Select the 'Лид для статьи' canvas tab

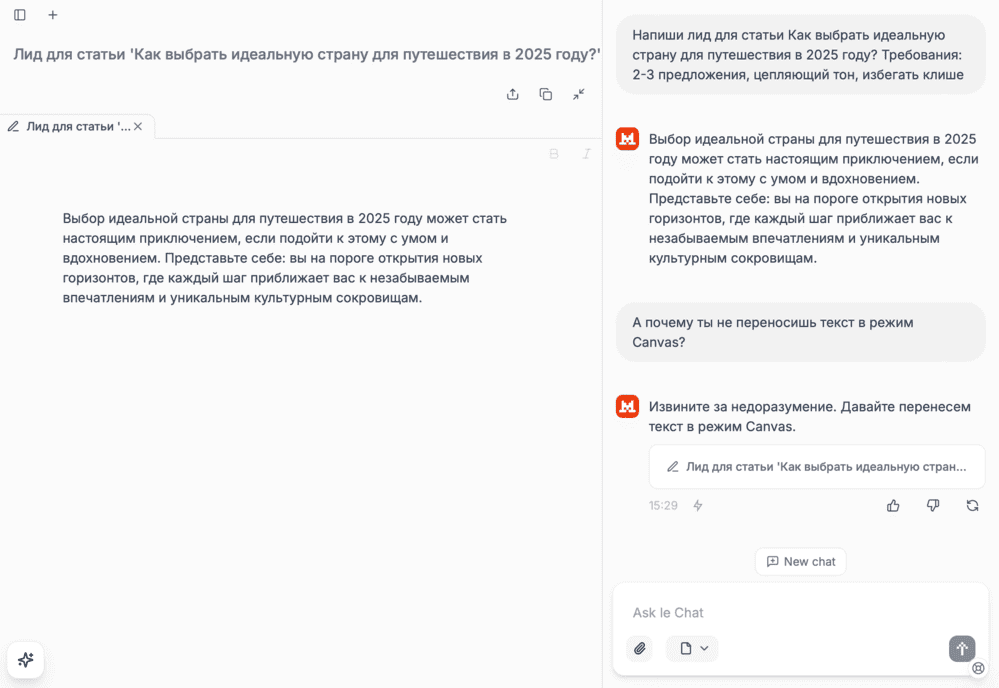pos(70,127)
